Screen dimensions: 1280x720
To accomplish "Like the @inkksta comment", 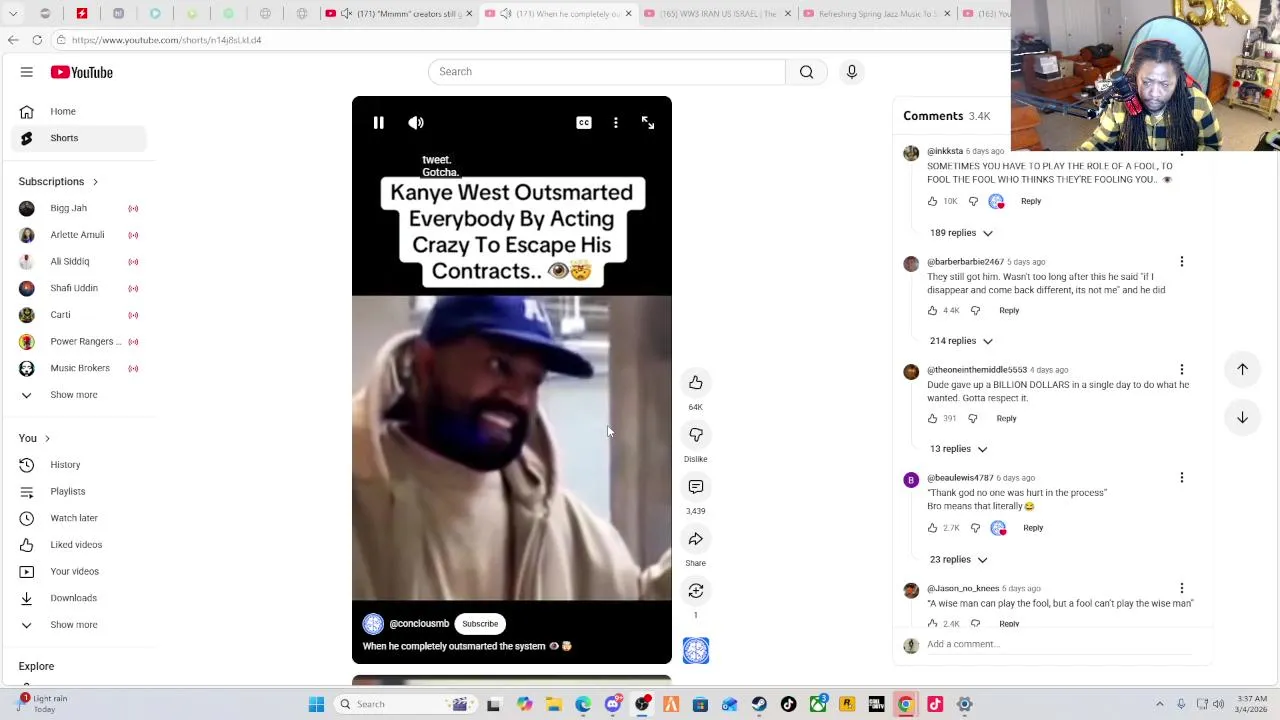I will [933, 201].
